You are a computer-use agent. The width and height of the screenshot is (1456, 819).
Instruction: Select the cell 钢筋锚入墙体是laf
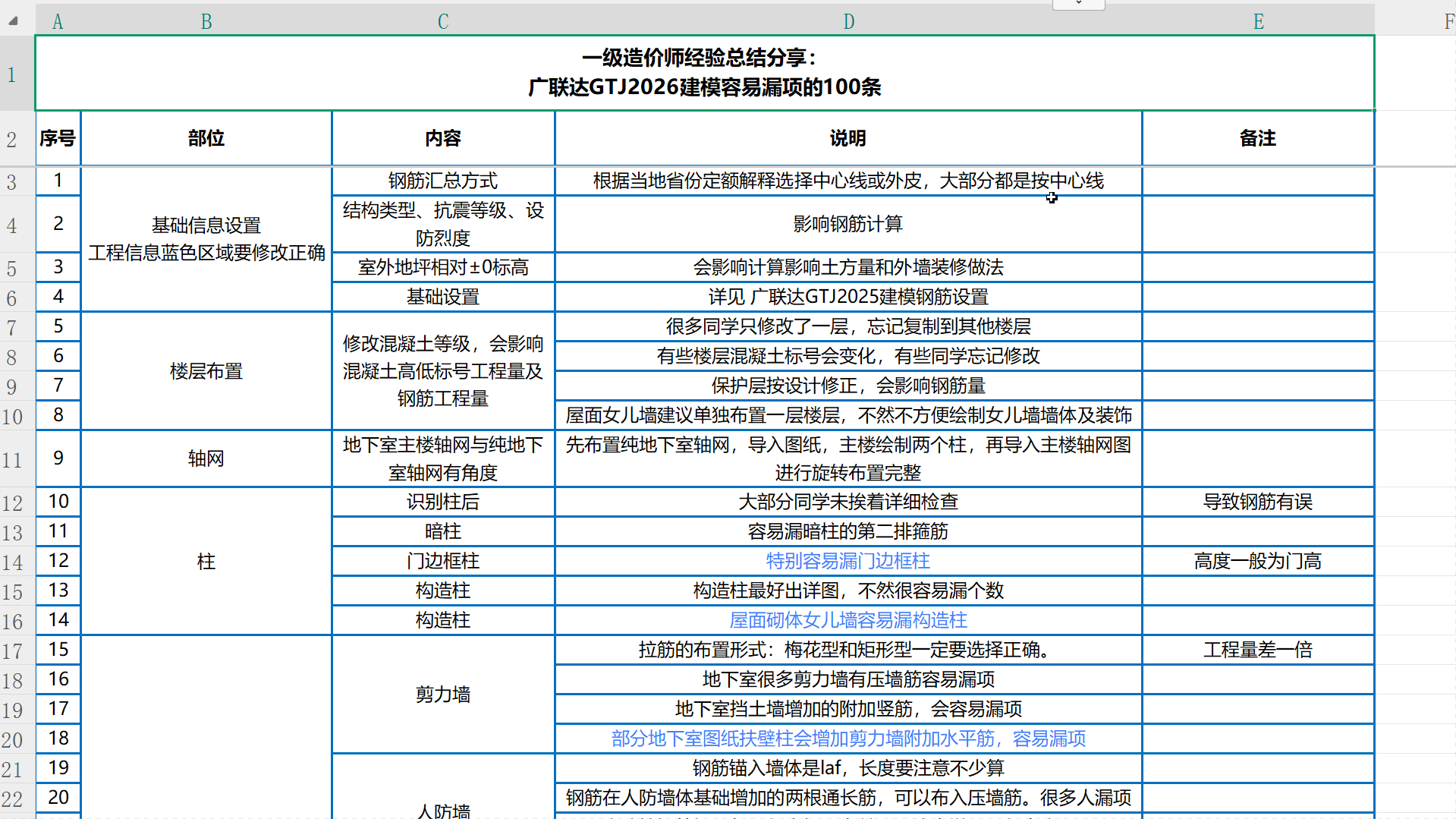pos(848,768)
